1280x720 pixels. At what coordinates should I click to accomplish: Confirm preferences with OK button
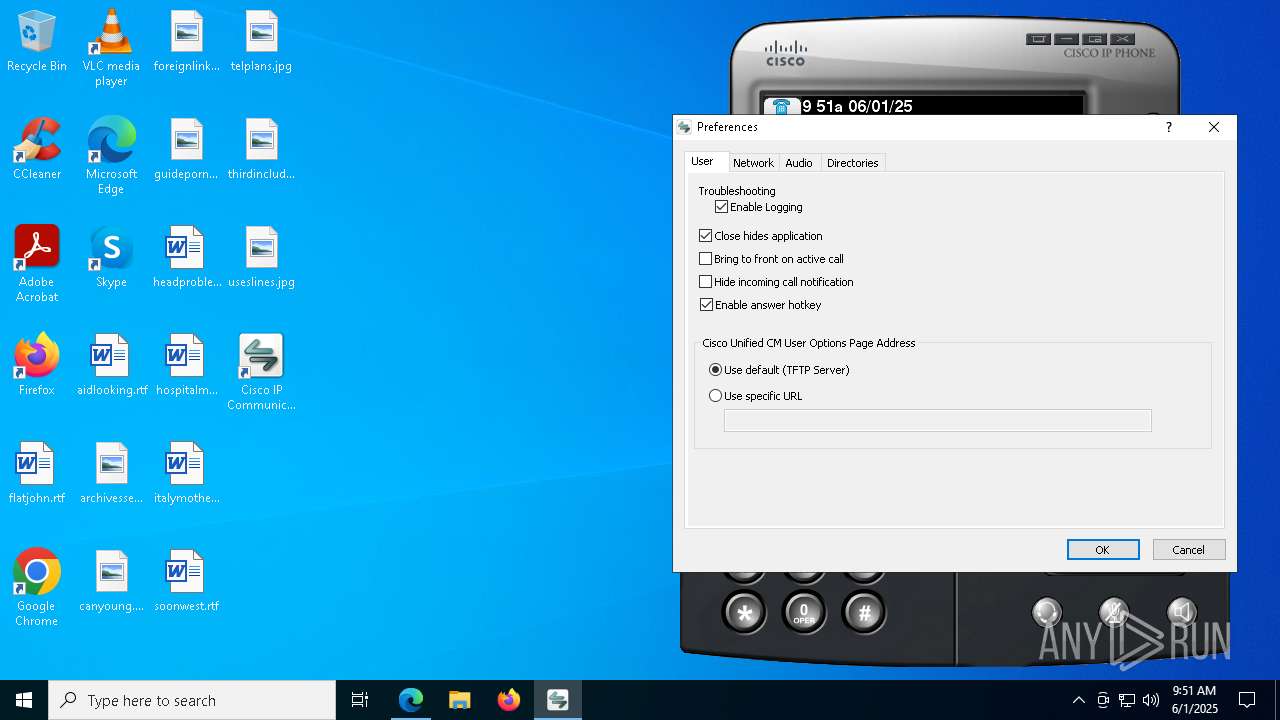point(1102,550)
